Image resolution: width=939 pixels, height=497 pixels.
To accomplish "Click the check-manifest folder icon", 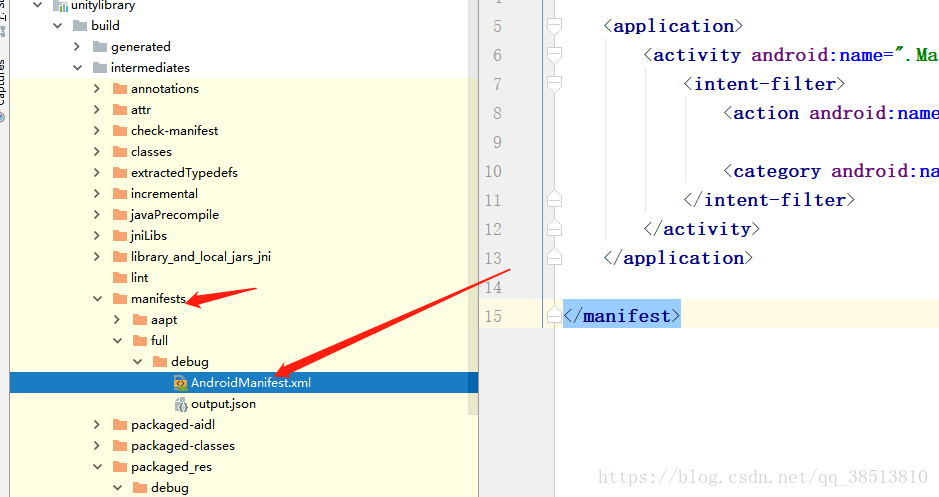I will pos(120,131).
